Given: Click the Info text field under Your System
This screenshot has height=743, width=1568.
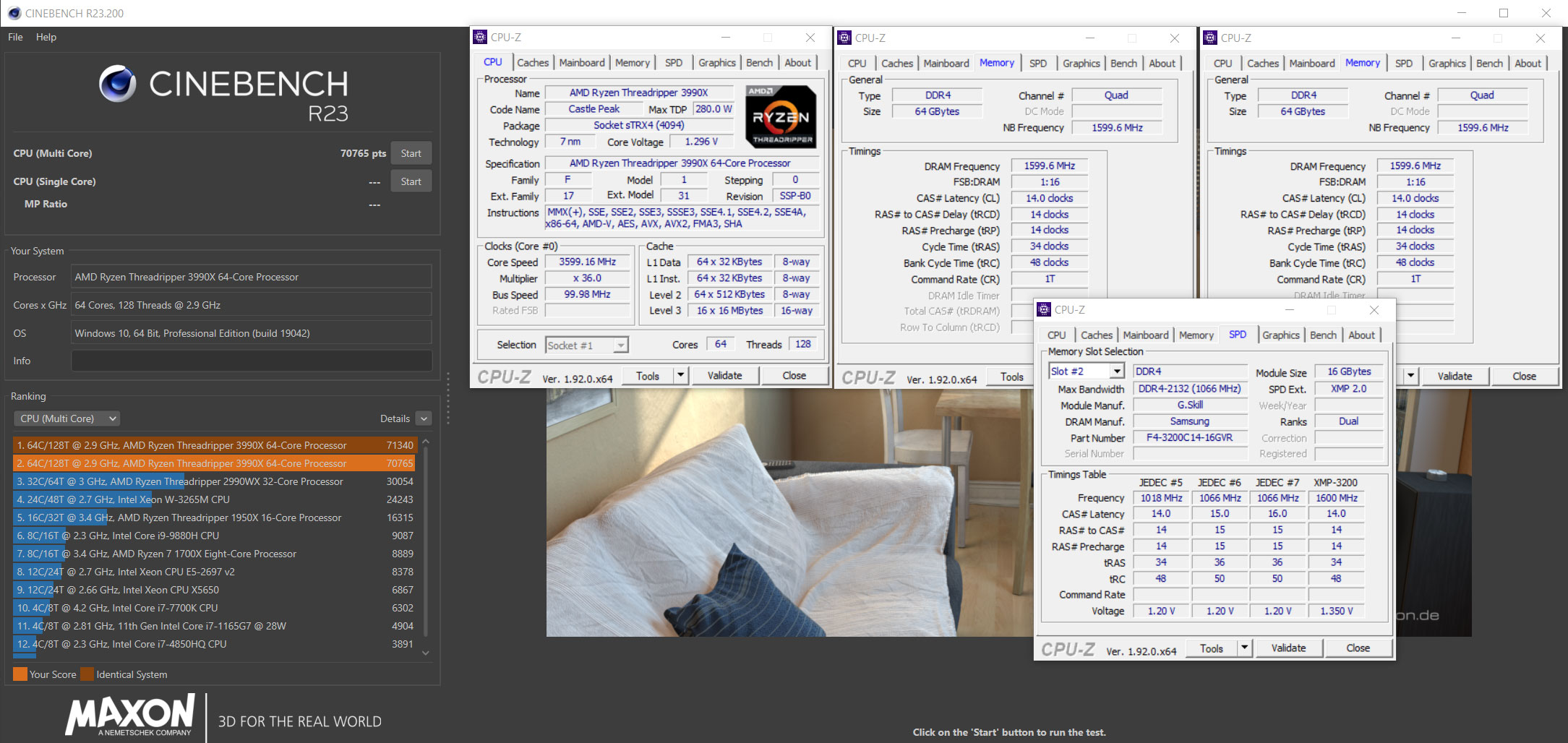Looking at the screenshot, I should pos(251,361).
